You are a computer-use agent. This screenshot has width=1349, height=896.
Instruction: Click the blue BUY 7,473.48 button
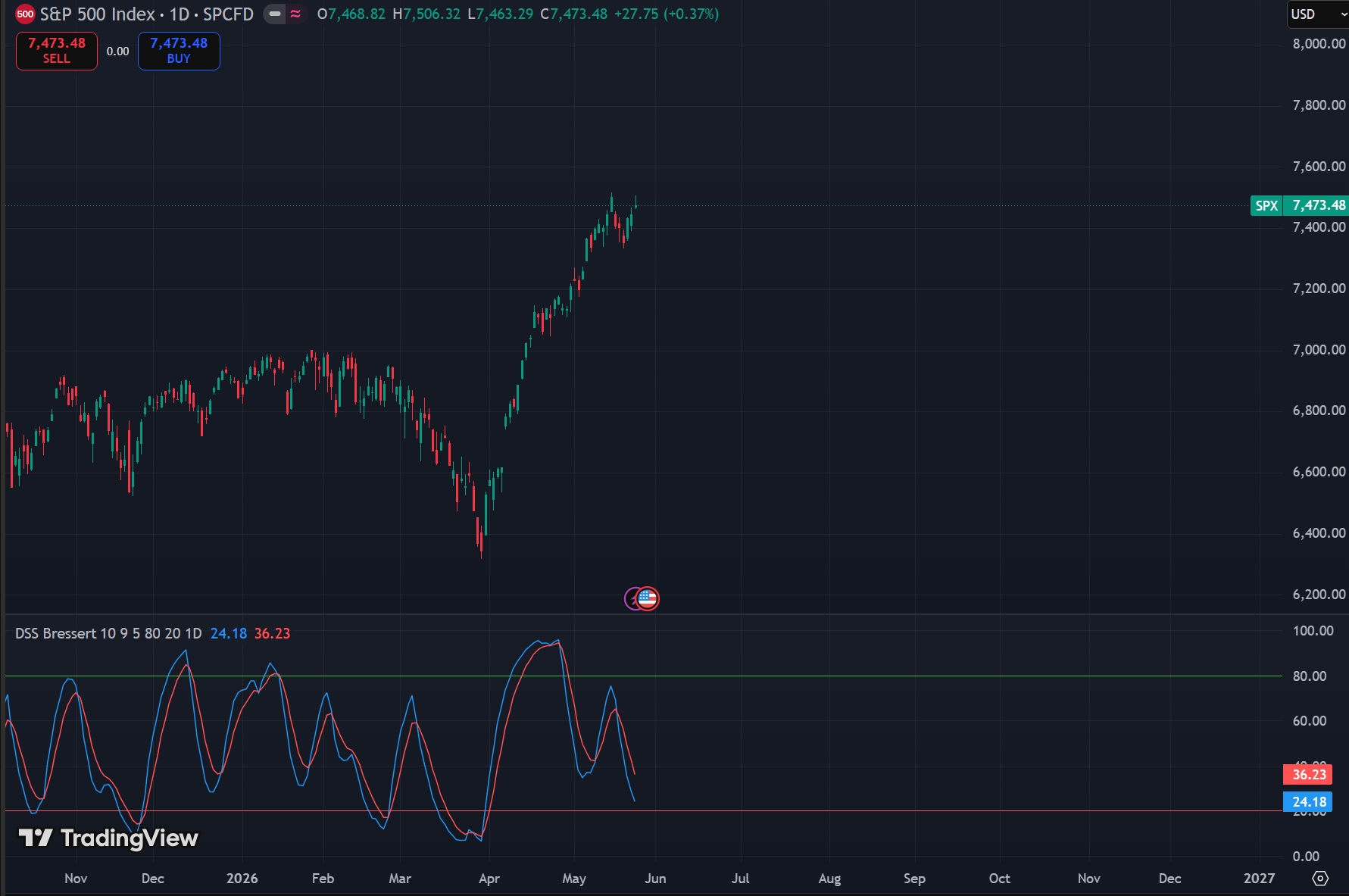[x=179, y=51]
